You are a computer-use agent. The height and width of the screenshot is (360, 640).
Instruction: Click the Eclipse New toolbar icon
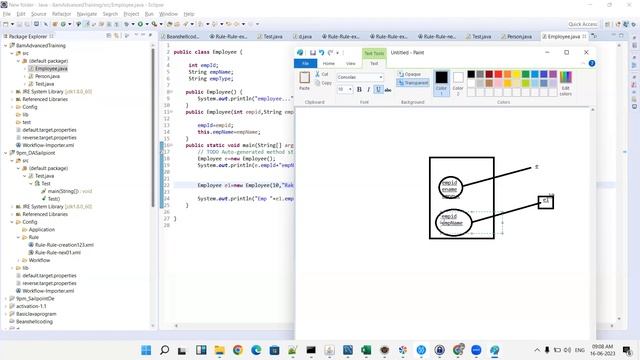point(6,24)
